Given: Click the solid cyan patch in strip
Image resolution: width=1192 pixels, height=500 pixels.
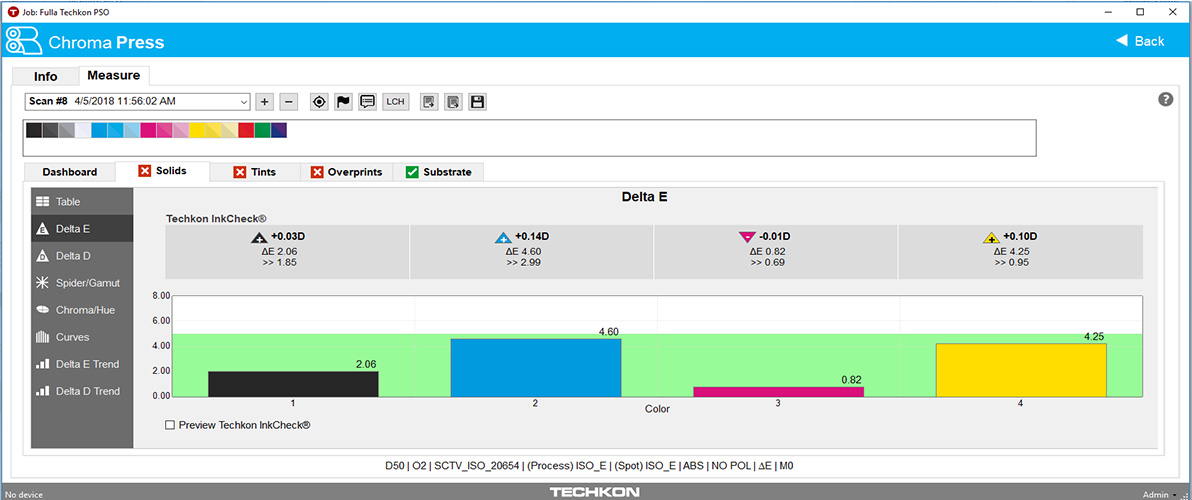Looking at the screenshot, I should (x=99, y=130).
